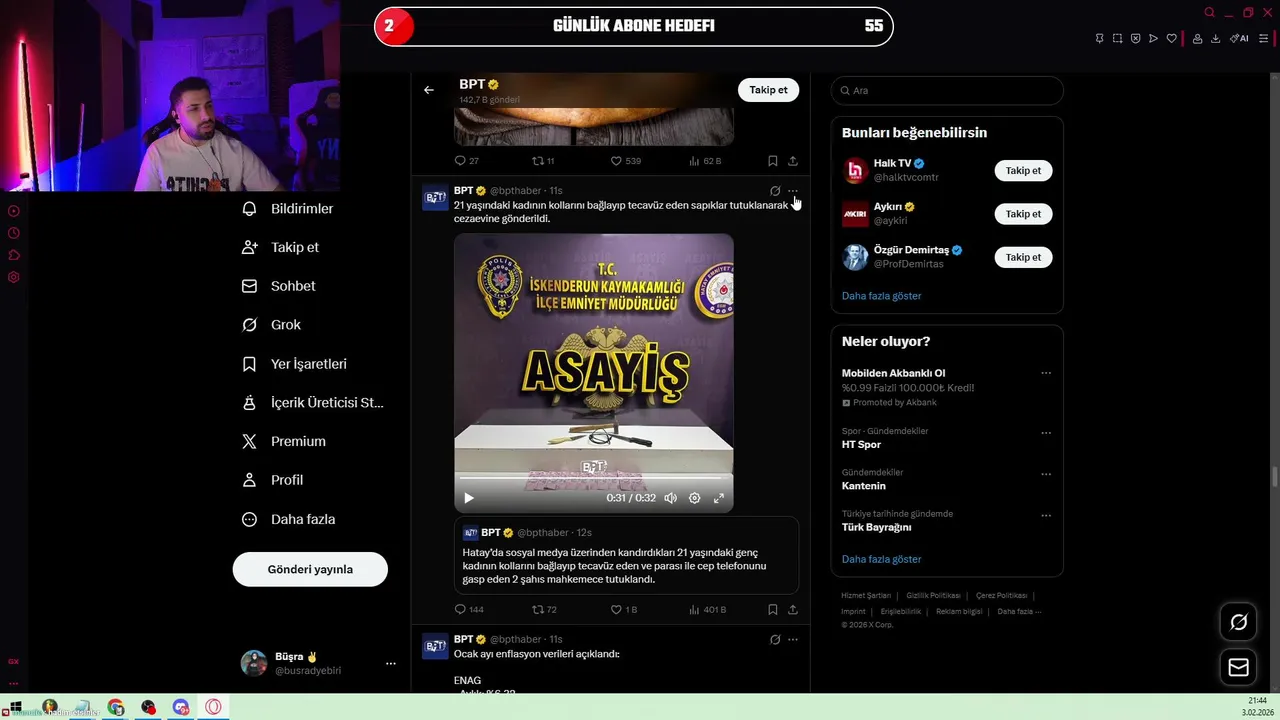Reply to the top tweet with 27 replies
1280x720 pixels.
(467, 161)
